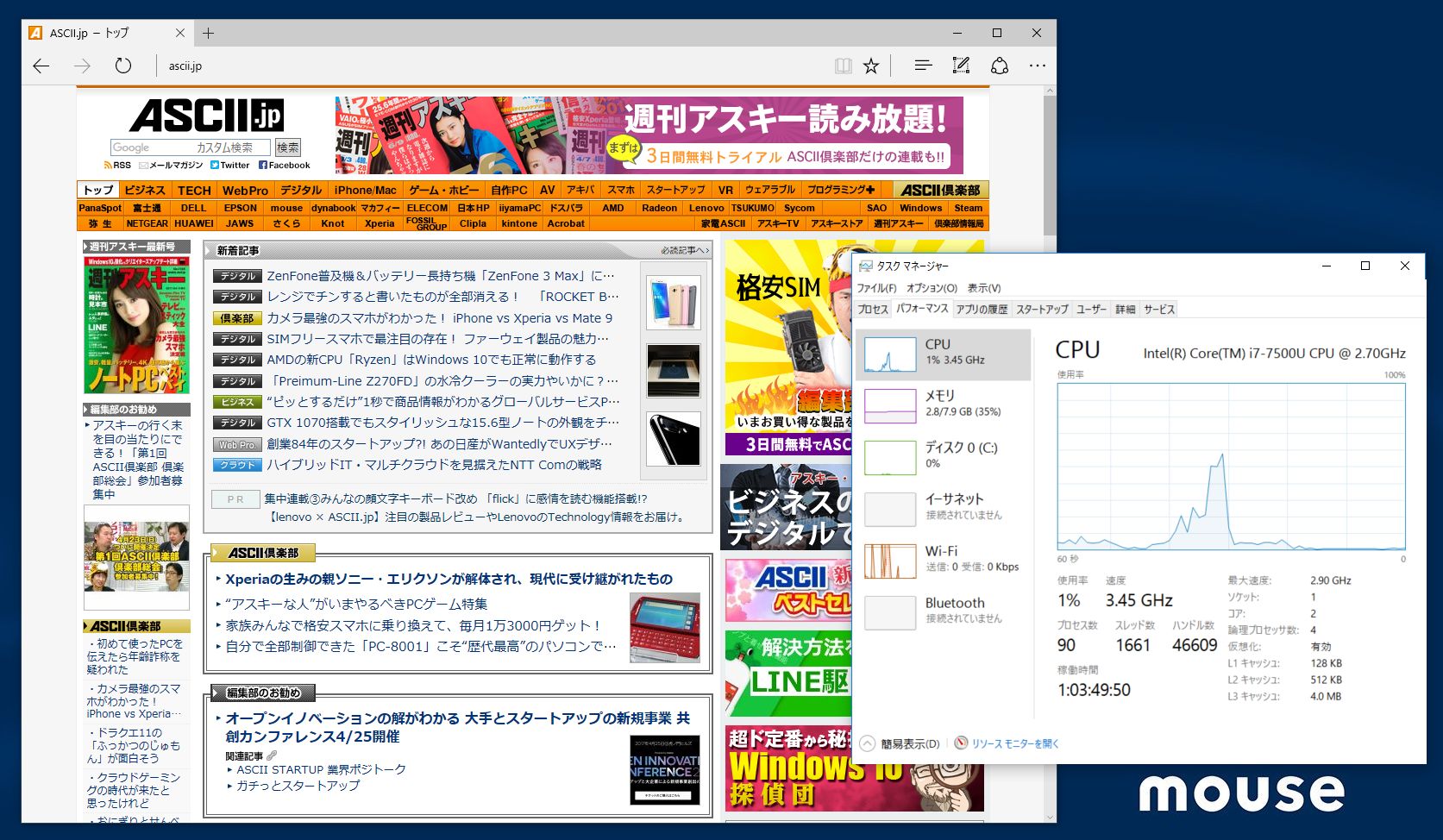Image resolution: width=1443 pixels, height=840 pixels.
Task: Switch to 詳細 tab in Task Manager
Action: 1126,309
